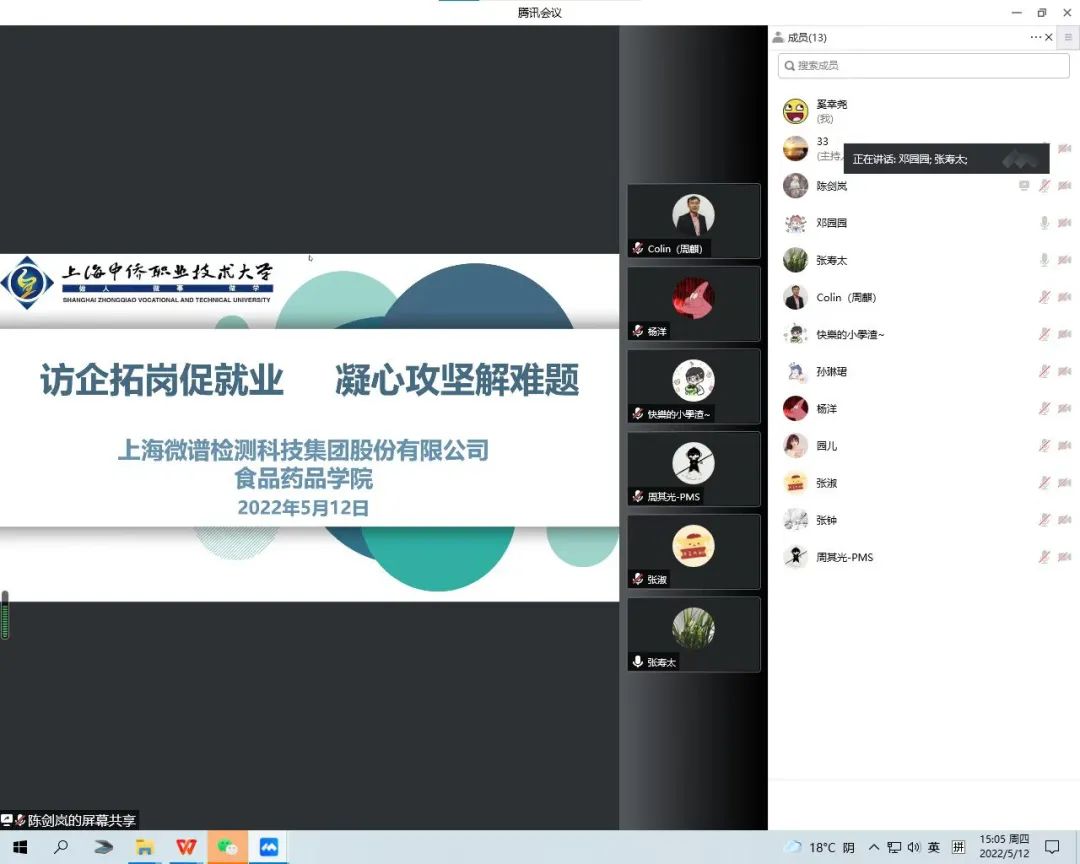Select 孙琳珺 name in members list
This screenshot has height=864, width=1080.
tap(831, 371)
